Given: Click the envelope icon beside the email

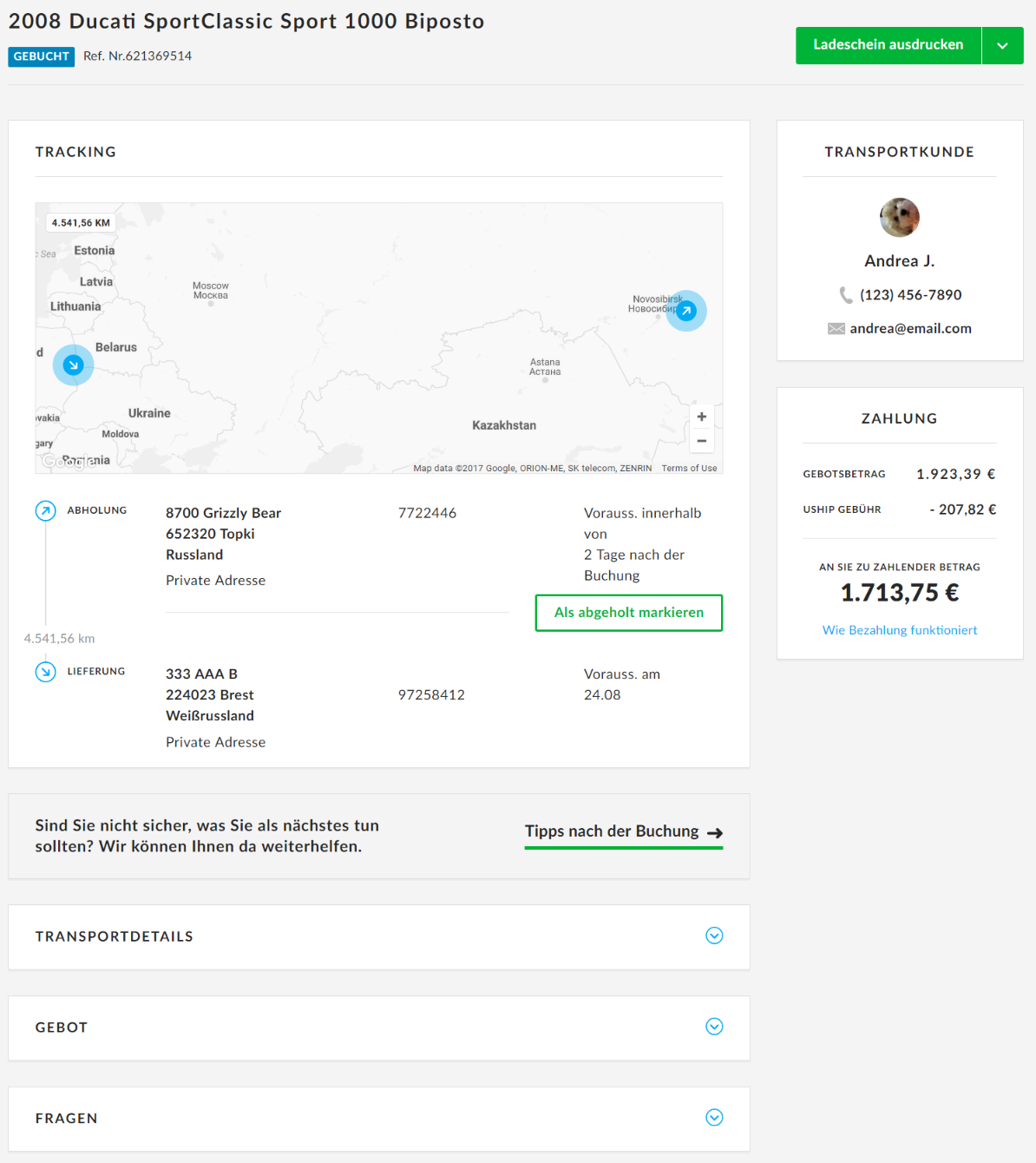Looking at the screenshot, I should click(836, 329).
